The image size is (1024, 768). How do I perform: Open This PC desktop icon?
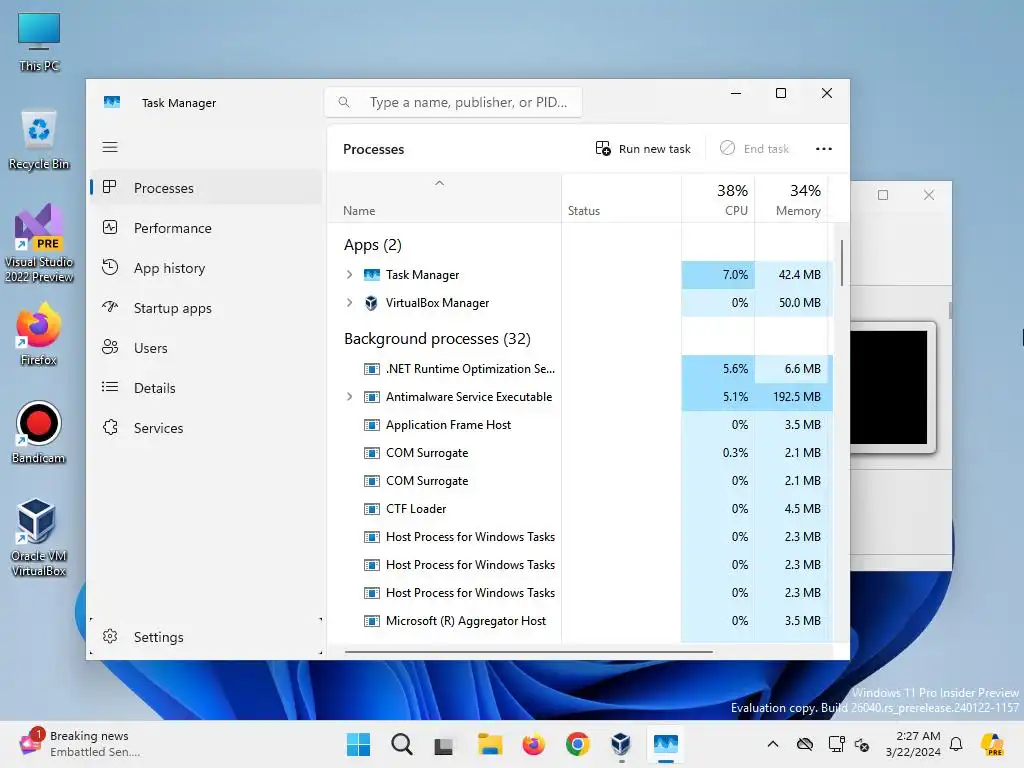coord(39,42)
